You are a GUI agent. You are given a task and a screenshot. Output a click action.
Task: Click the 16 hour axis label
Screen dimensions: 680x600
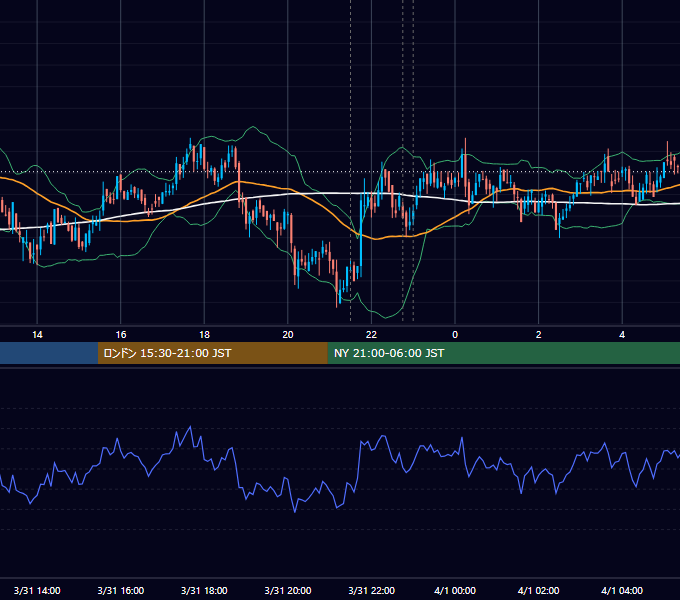[x=121, y=335]
